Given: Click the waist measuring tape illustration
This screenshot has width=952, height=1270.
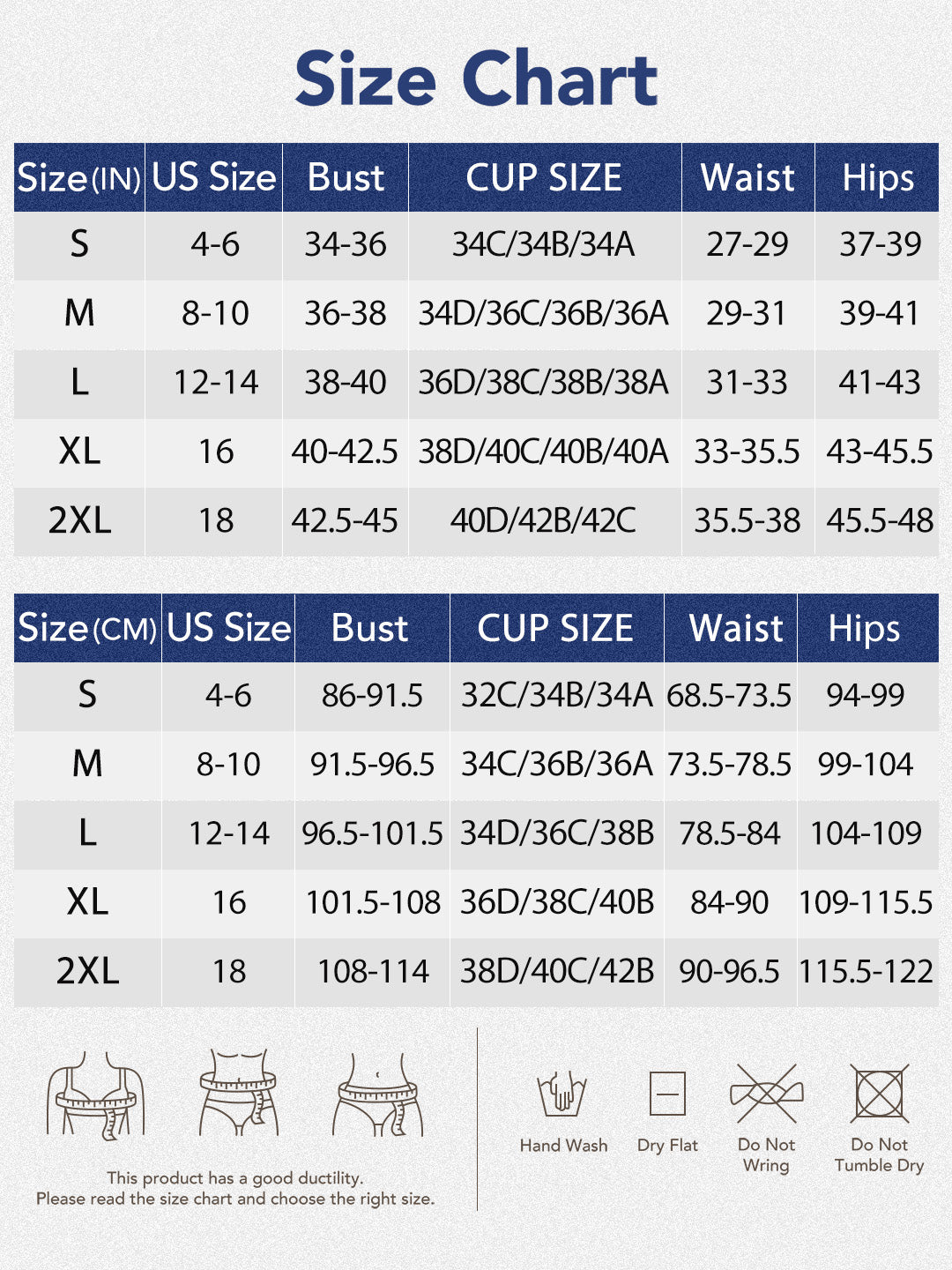Looking at the screenshot, I should point(239,1094).
